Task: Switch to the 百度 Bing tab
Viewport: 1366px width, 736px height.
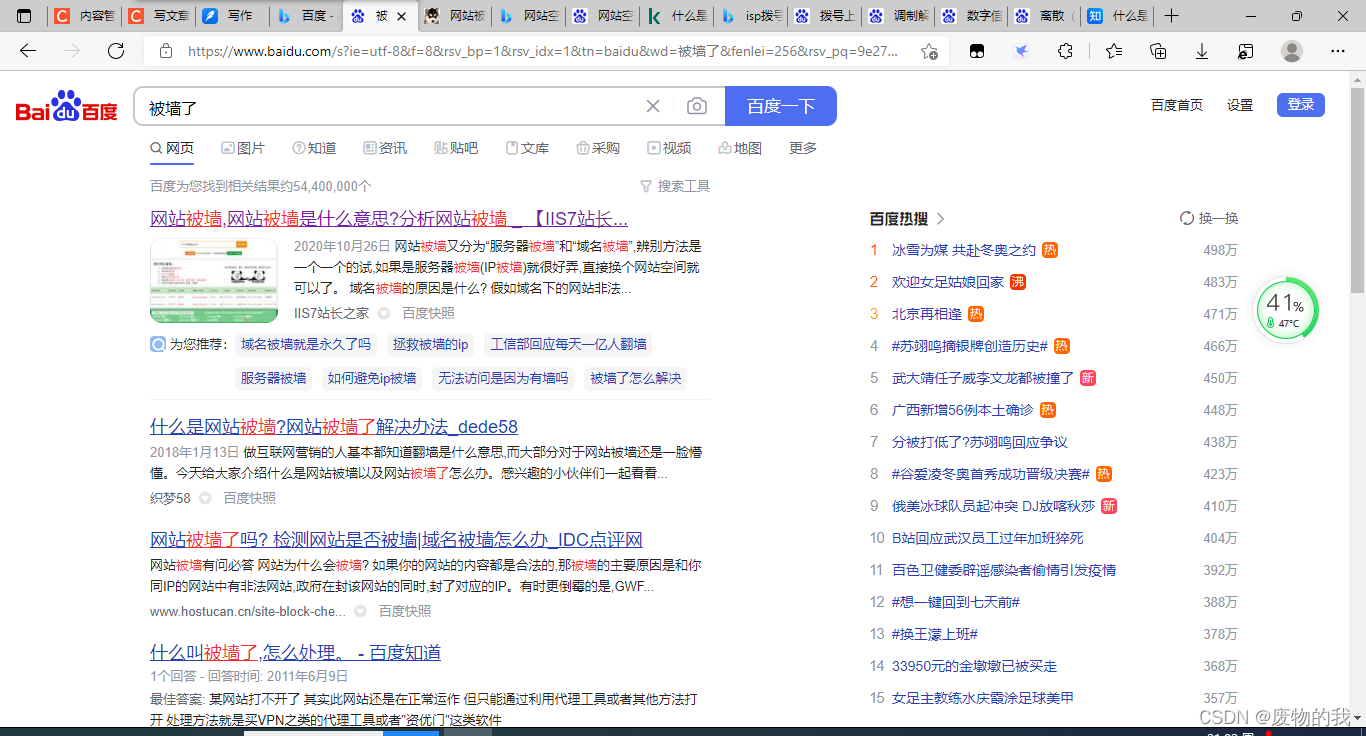Action: 306,16
